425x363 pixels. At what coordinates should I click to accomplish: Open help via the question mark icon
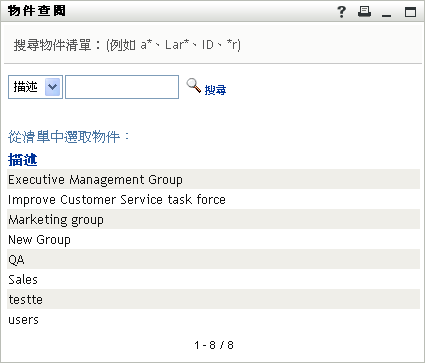(x=342, y=12)
